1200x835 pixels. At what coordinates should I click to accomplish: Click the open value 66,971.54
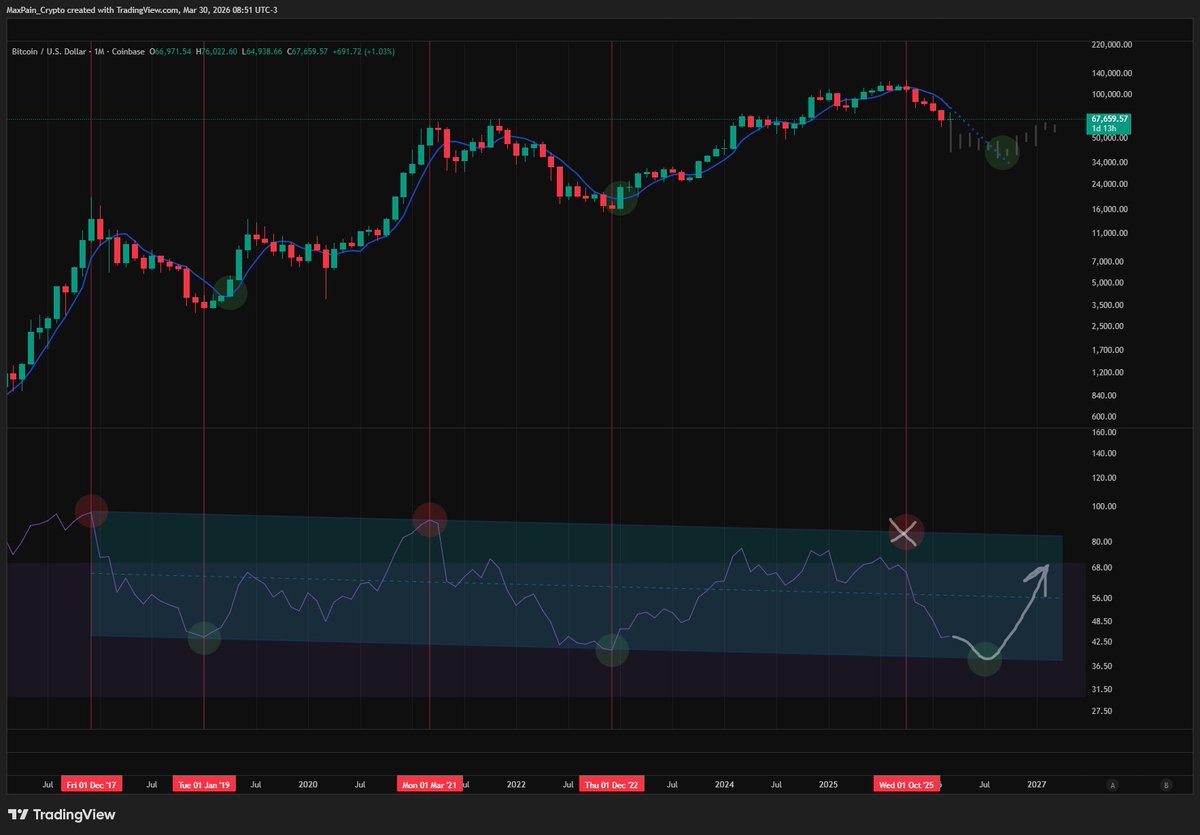pyautogui.click(x=171, y=50)
